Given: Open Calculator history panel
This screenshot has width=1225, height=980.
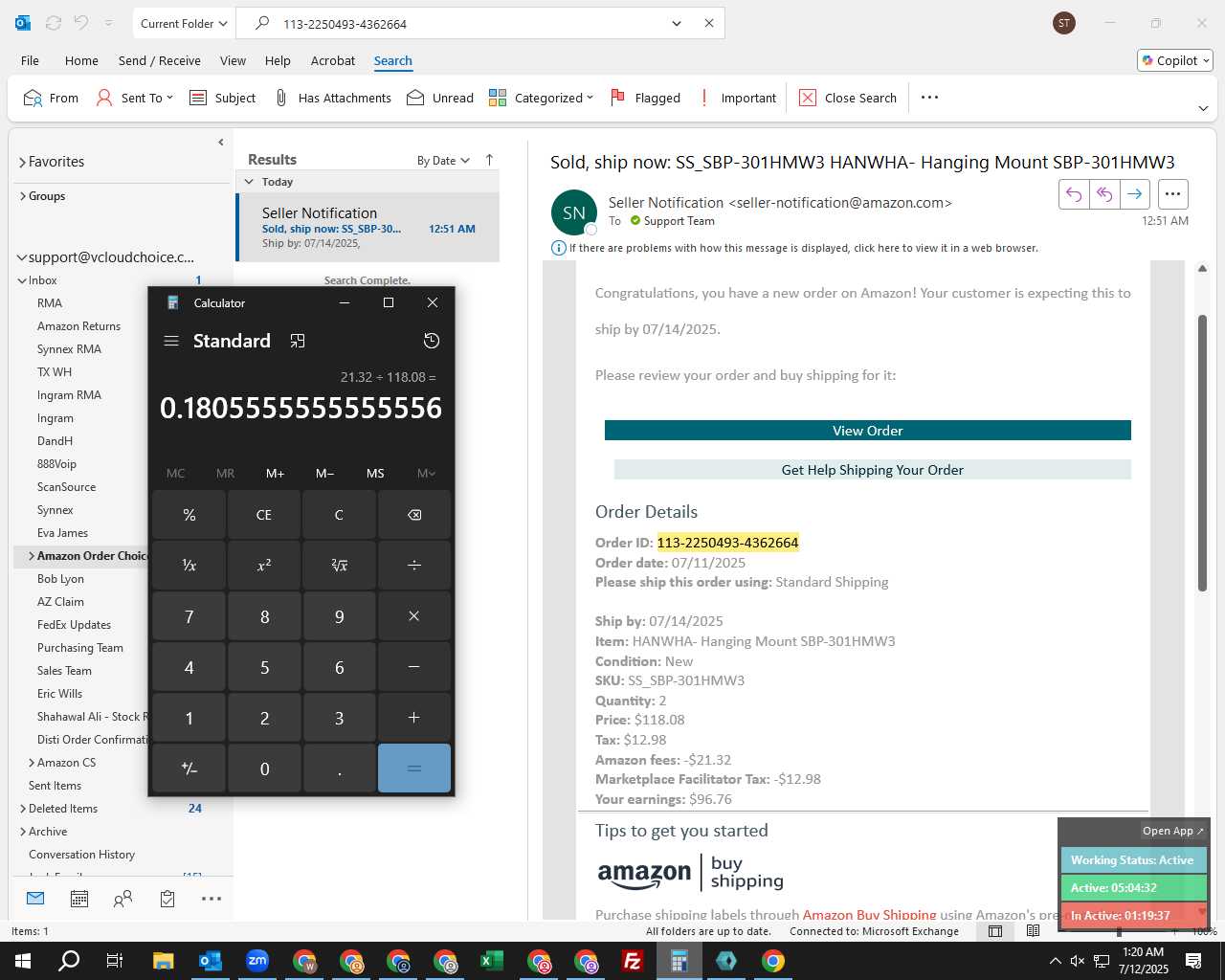Looking at the screenshot, I should (432, 341).
